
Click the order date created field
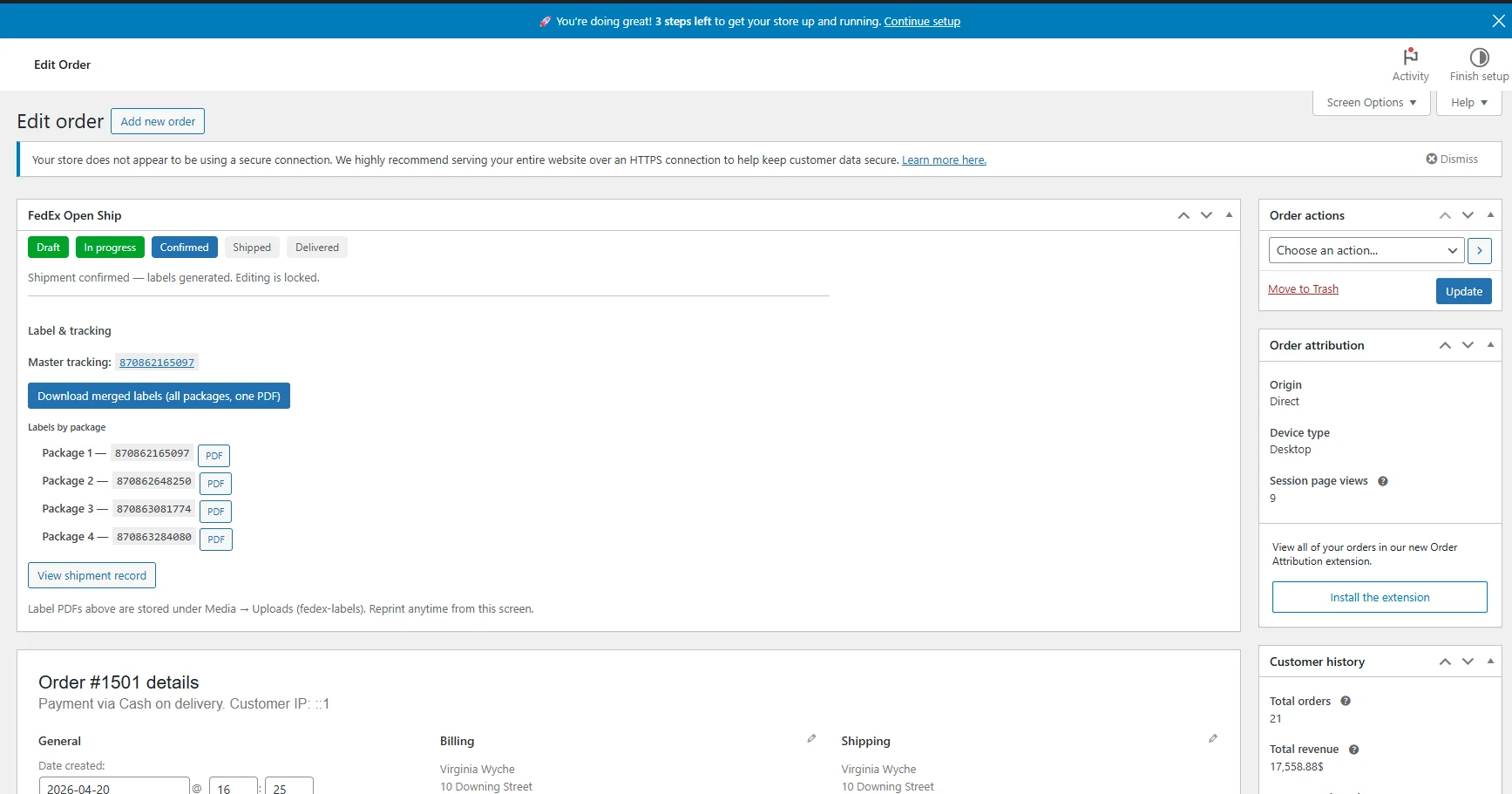tap(114, 786)
